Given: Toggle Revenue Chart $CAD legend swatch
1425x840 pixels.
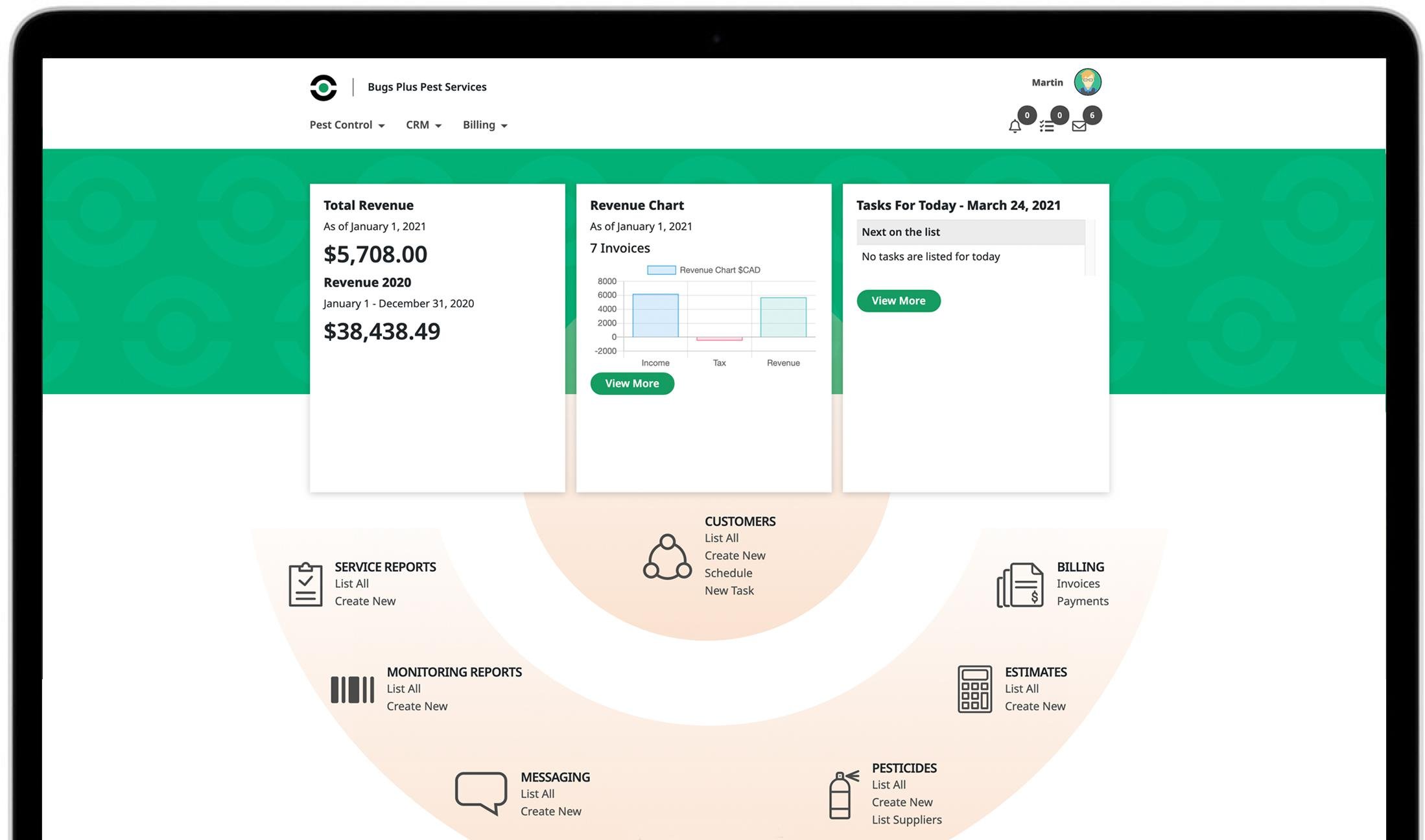Looking at the screenshot, I should pos(661,270).
